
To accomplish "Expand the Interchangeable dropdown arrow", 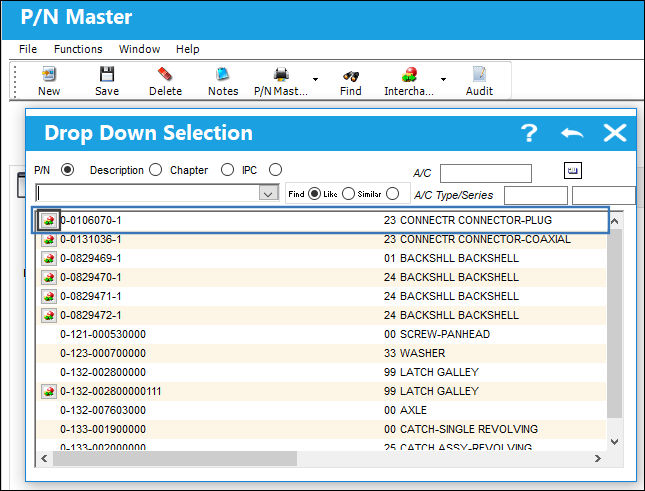I will [x=443, y=79].
